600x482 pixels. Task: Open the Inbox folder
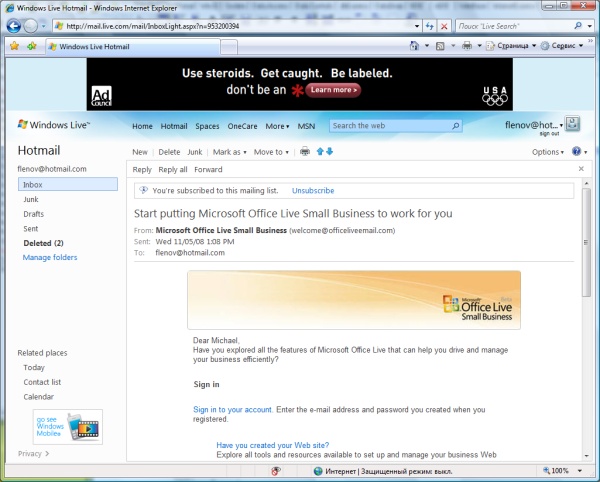[68, 184]
